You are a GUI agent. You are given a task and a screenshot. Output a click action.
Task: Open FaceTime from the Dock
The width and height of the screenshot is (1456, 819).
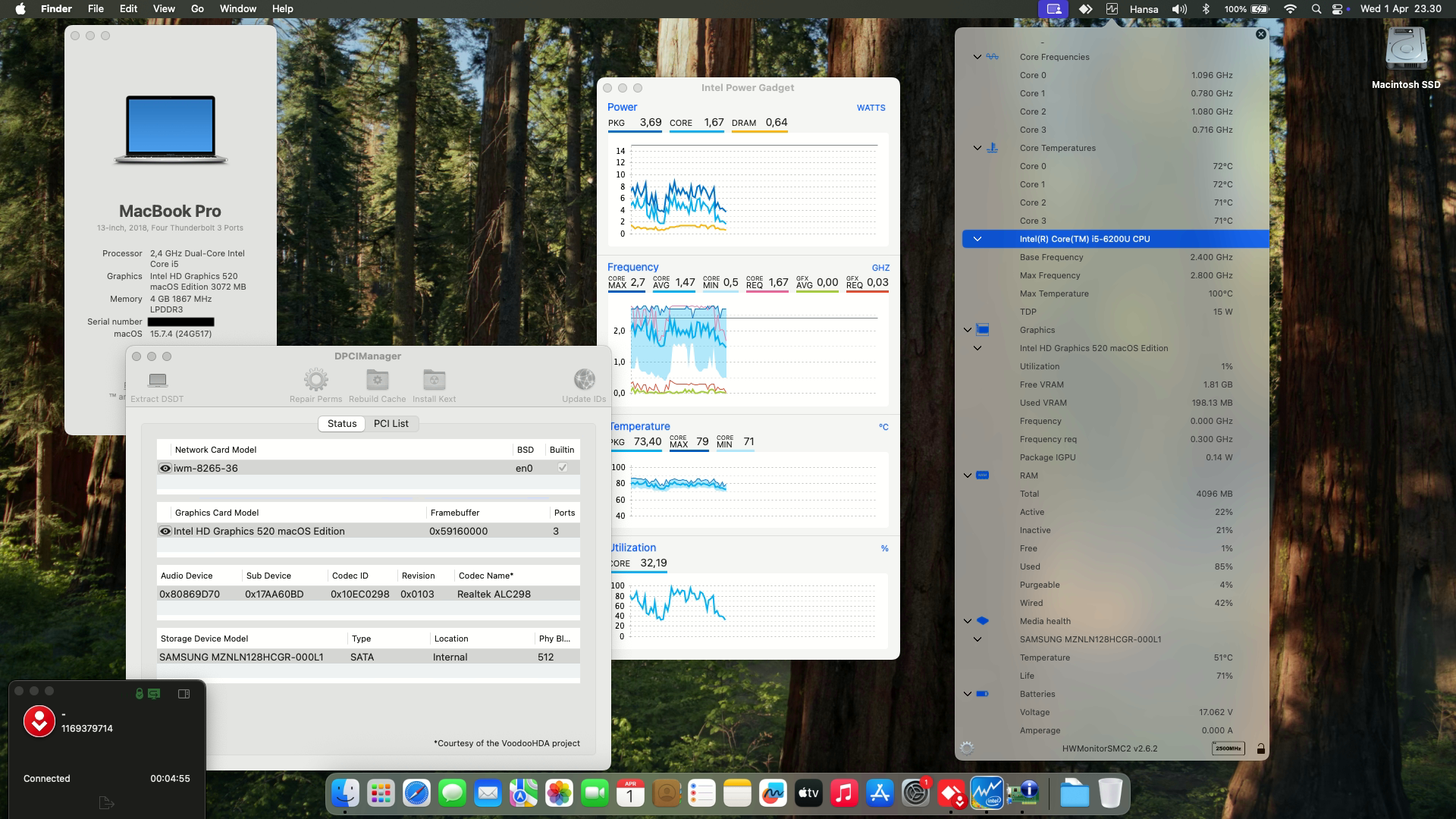click(x=595, y=793)
